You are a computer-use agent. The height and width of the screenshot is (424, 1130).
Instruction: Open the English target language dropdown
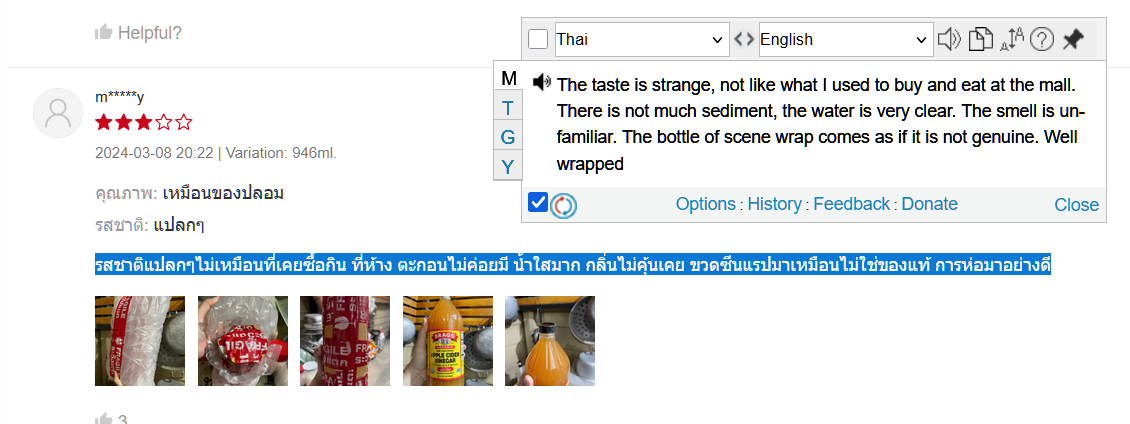(x=845, y=39)
